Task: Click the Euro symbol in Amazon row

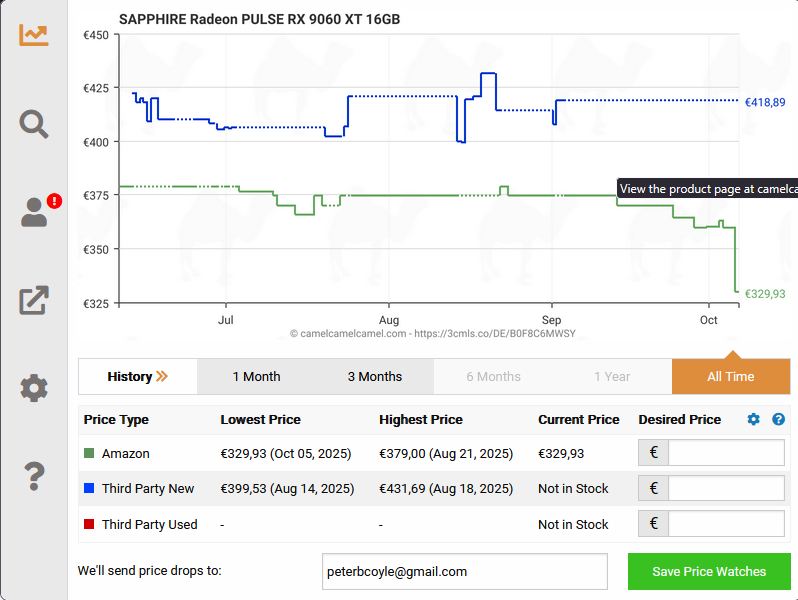Action: click(x=653, y=452)
